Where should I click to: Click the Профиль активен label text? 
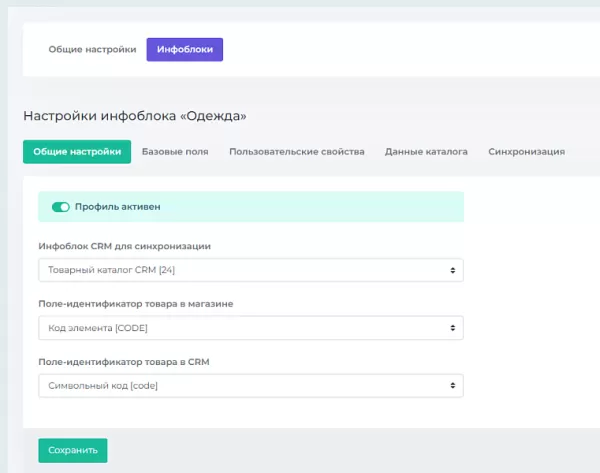click(118, 207)
